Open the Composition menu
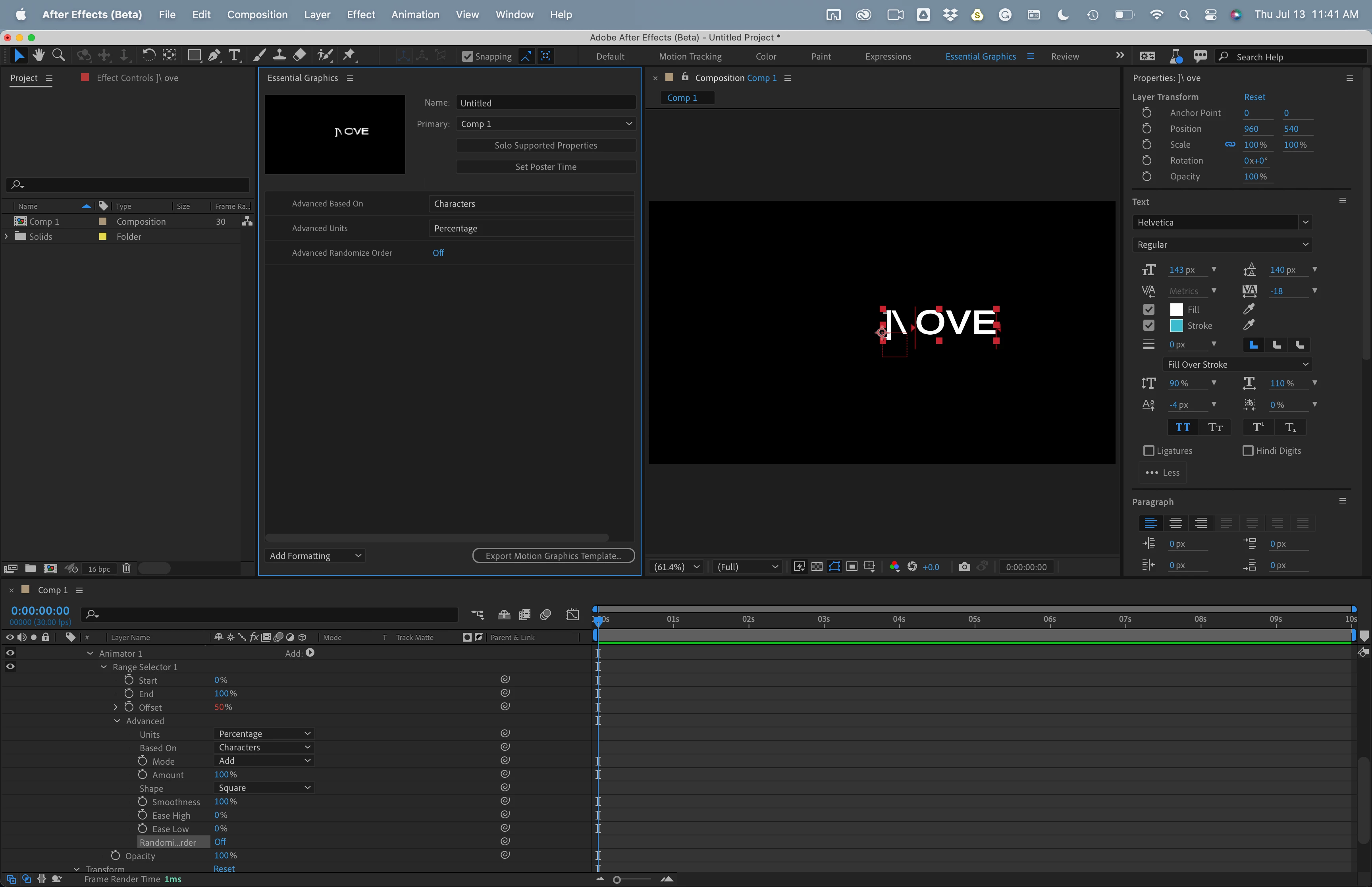Image resolution: width=1372 pixels, height=887 pixels. [x=257, y=14]
